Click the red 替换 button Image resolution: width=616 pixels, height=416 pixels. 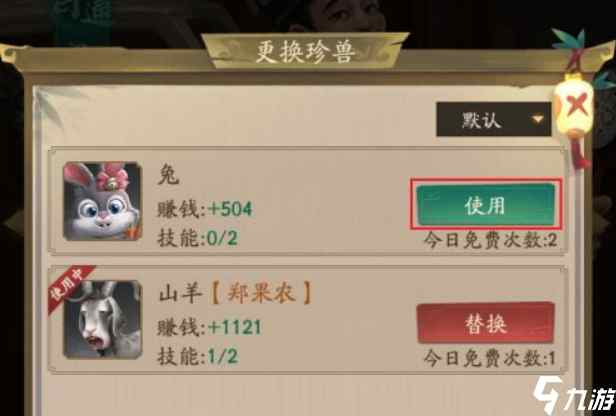(486, 323)
